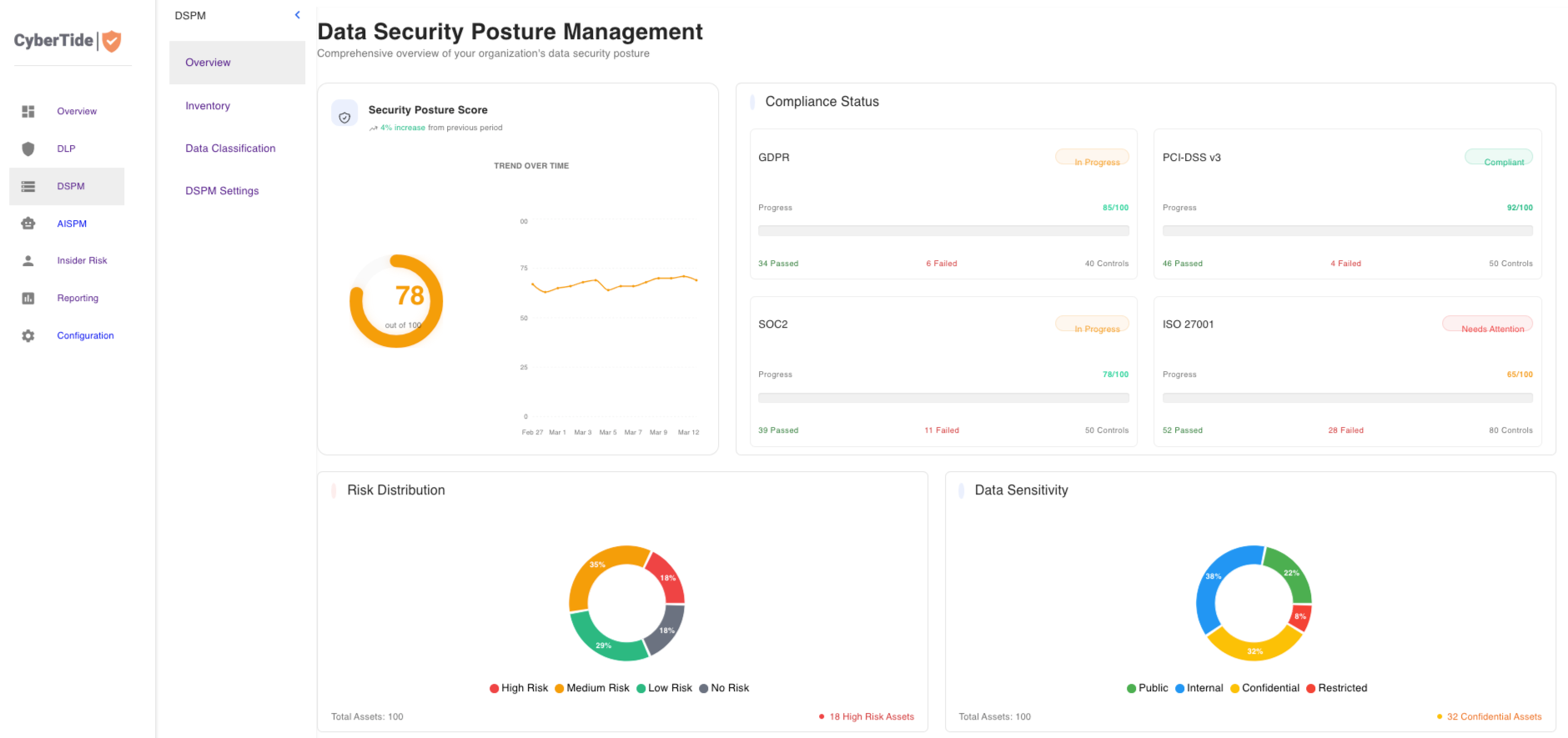
Task: Toggle Medium Risk legend item
Action: click(592, 688)
